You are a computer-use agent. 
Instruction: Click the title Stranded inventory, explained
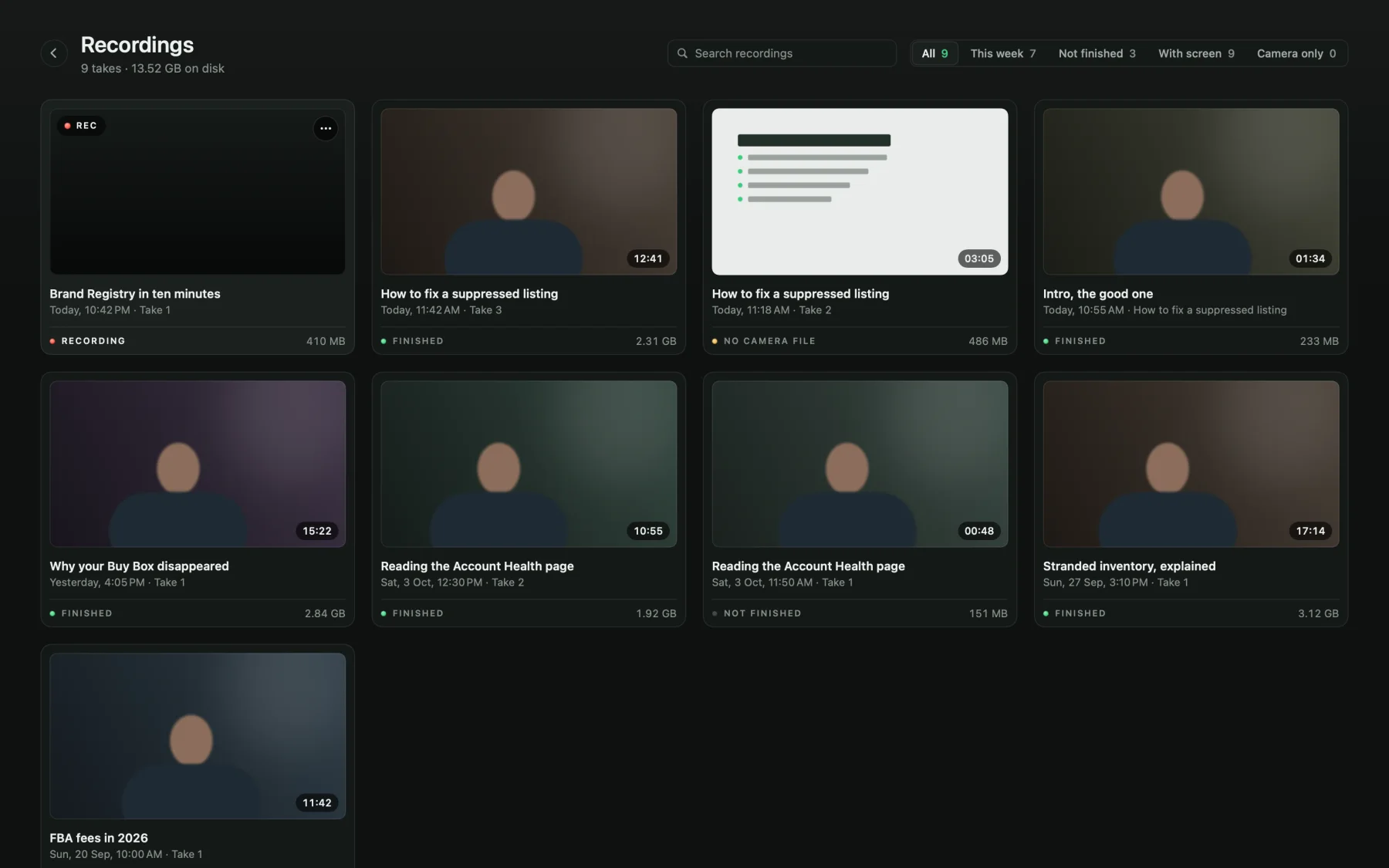(1130, 566)
